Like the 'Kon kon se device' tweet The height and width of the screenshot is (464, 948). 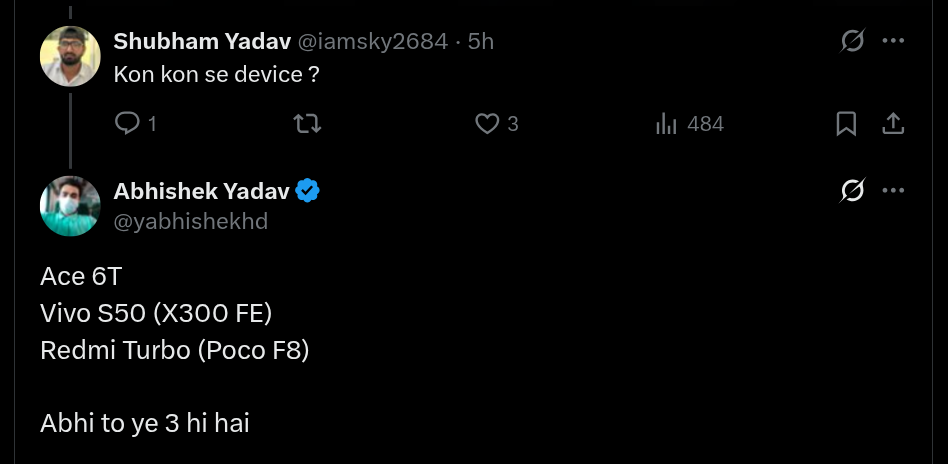[x=487, y=124]
